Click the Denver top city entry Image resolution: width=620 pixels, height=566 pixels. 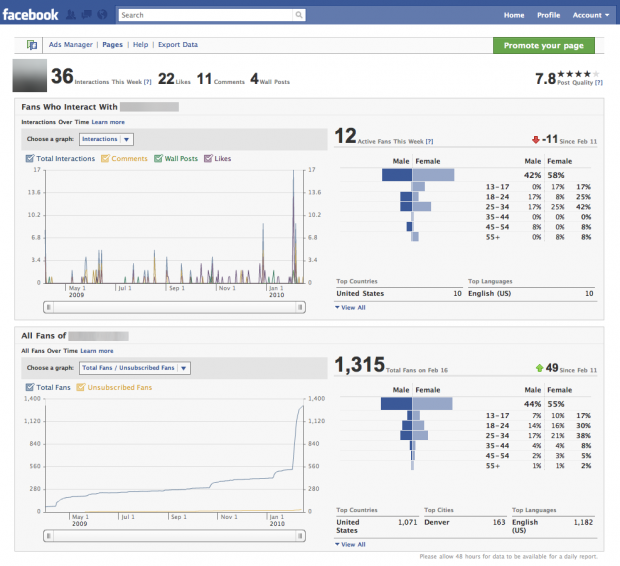437,522
